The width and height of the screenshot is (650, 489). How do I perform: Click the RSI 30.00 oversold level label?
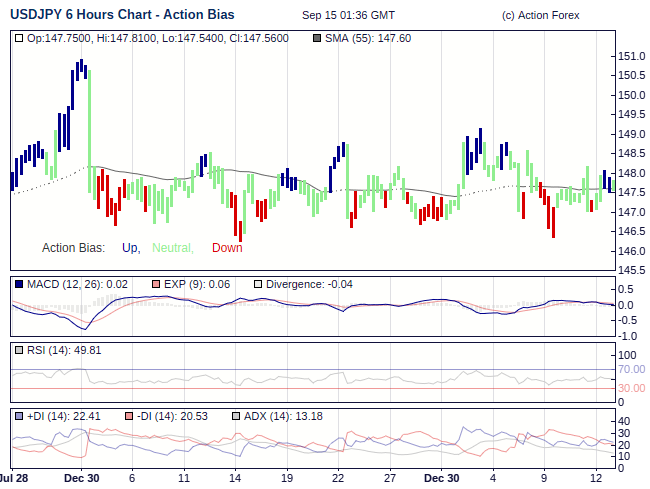[x=631, y=389]
